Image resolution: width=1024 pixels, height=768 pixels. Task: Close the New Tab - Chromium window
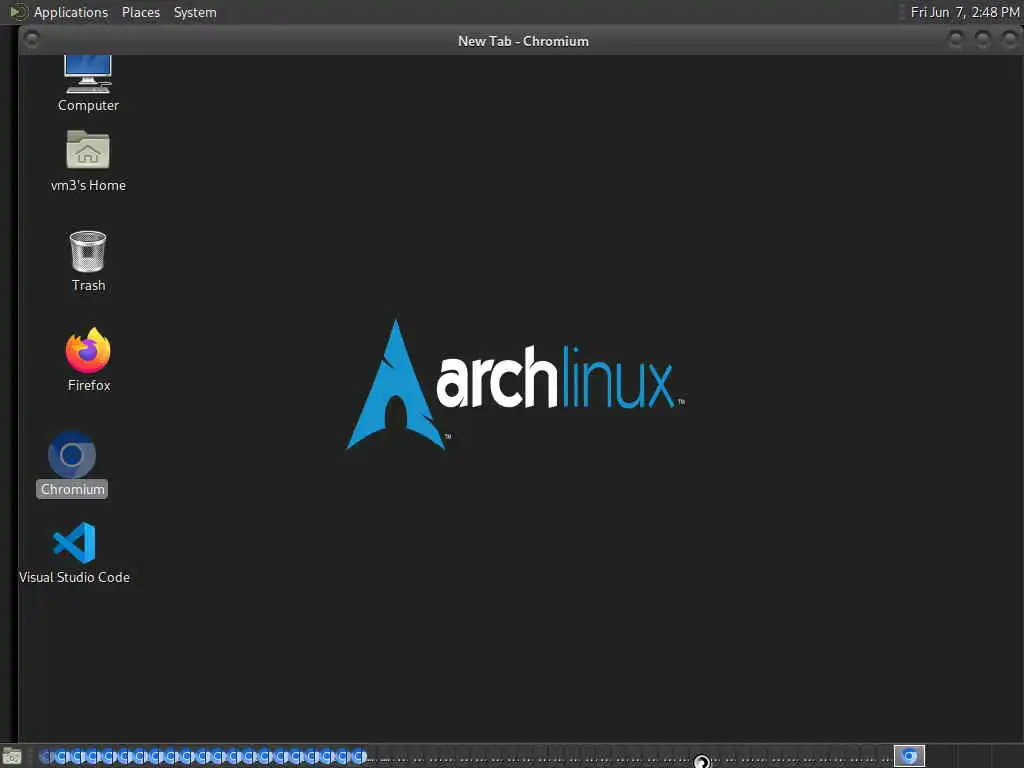pyautogui.click(x=1010, y=40)
